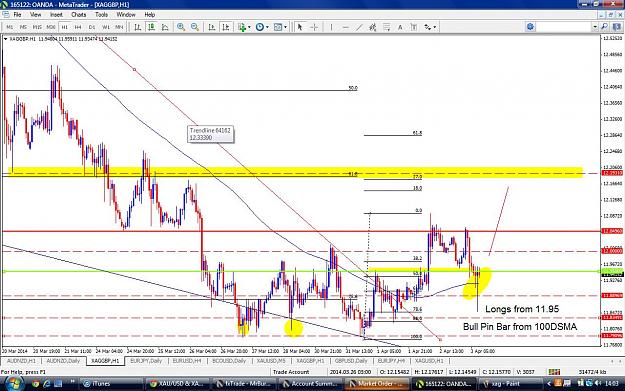Select the trendline drawing tool

359,27
